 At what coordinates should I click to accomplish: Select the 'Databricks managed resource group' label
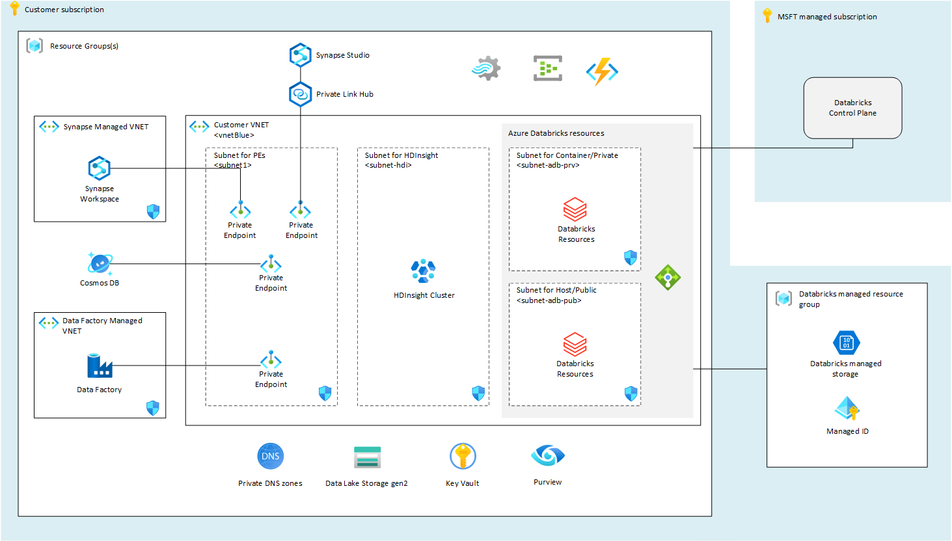coord(851,299)
